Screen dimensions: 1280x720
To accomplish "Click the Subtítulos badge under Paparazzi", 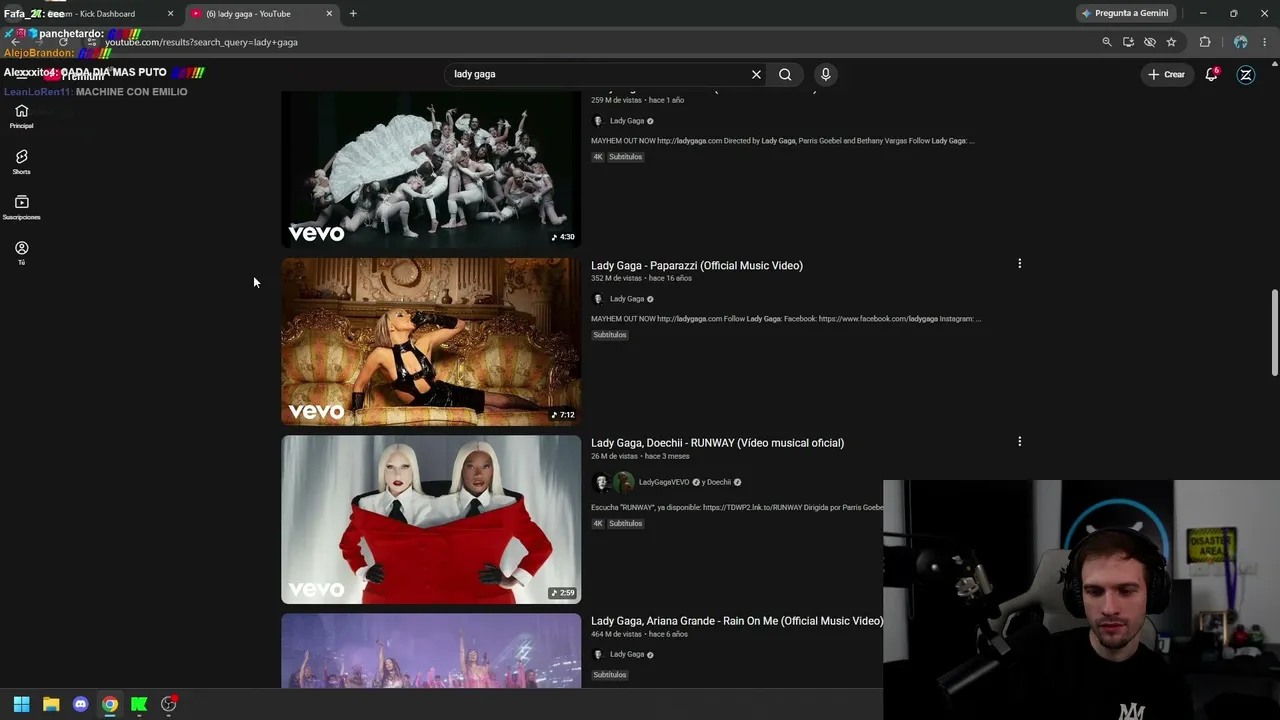I will click(x=609, y=335).
